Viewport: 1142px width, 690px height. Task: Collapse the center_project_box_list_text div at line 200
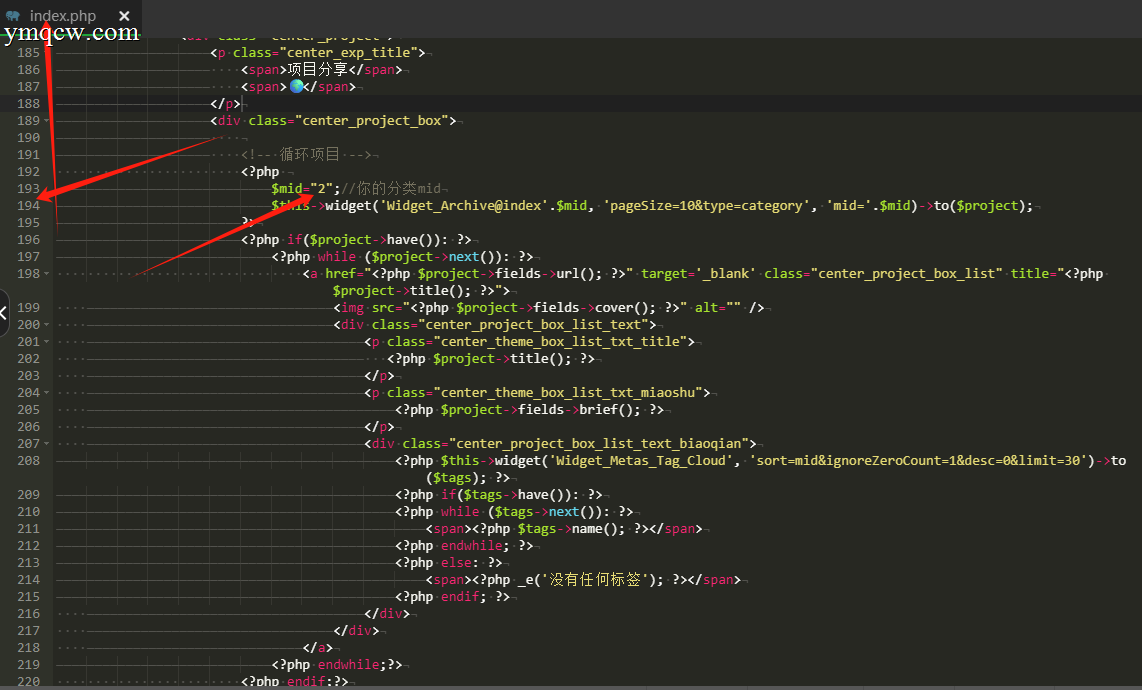coord(47,324)
